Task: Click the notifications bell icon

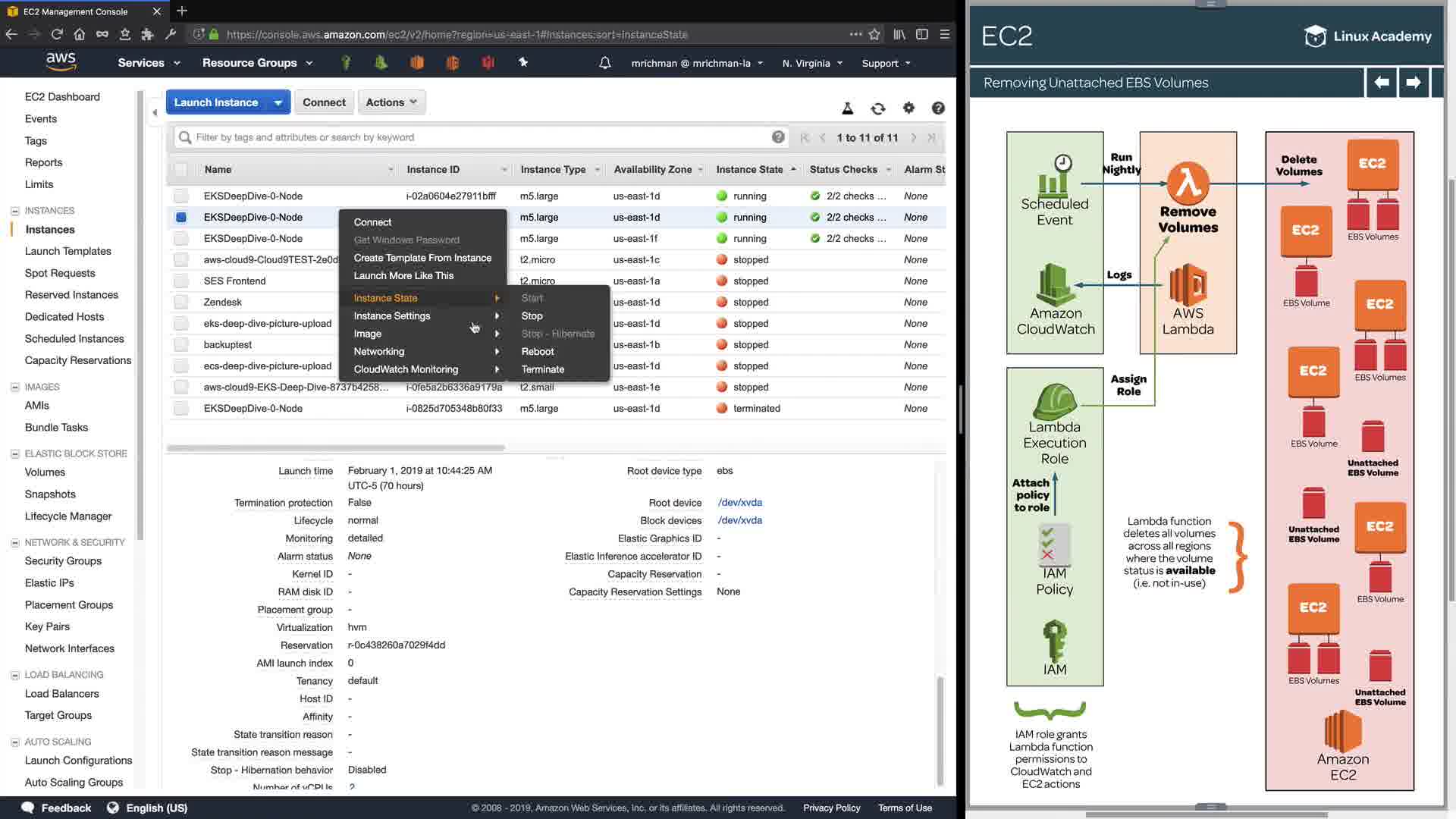Action: (x=604, y=63)
